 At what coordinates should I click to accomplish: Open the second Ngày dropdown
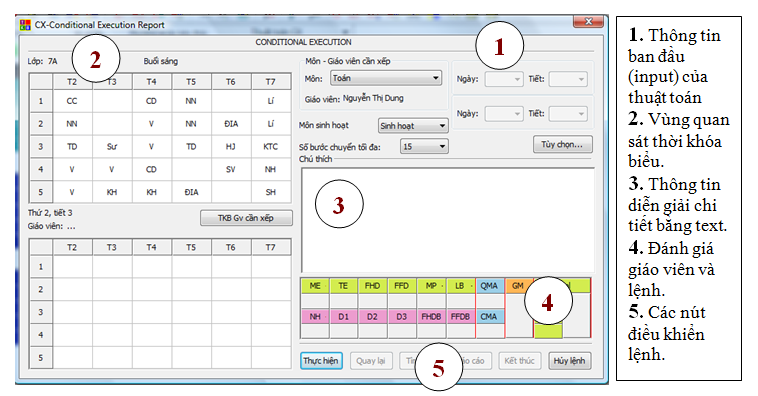504,114
